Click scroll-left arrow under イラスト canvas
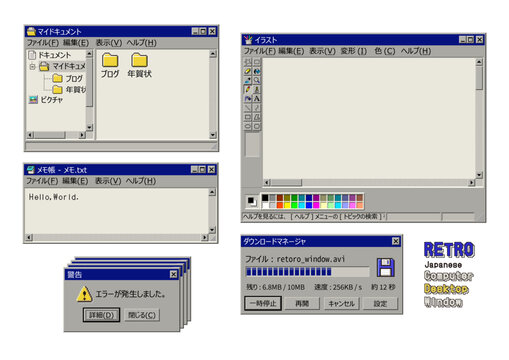This screenshot has height=360, width=509. 267,182
